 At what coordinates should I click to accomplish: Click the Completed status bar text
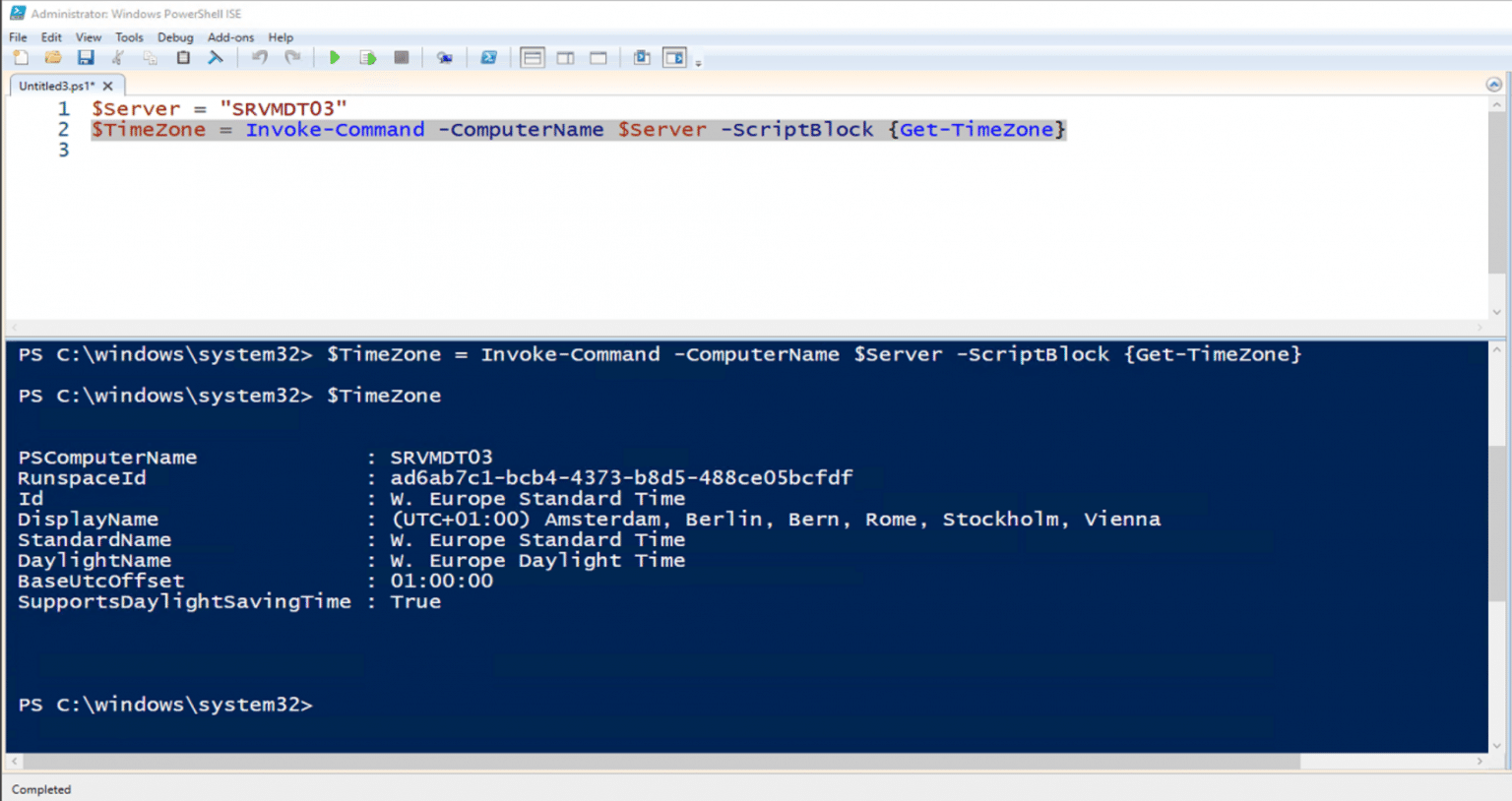click(x=41, y=789)
